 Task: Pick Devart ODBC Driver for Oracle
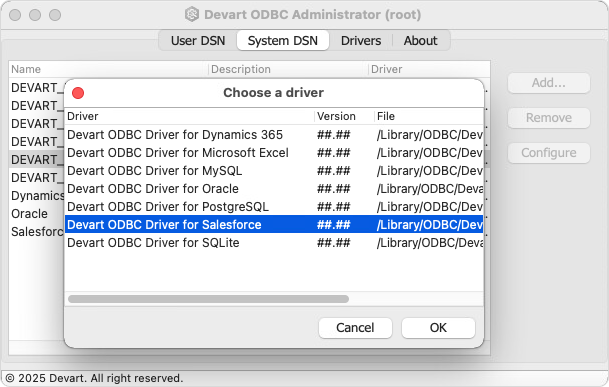[x=274, y=189]
